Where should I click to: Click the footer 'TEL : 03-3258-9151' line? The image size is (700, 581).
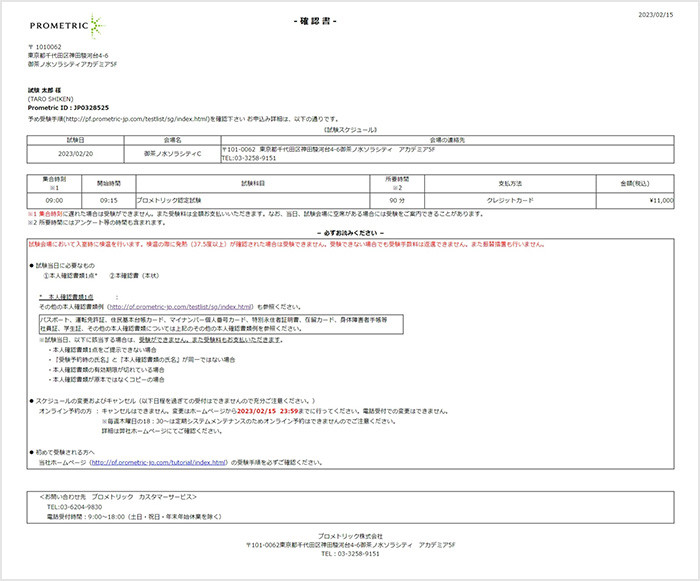coord(350,554)
